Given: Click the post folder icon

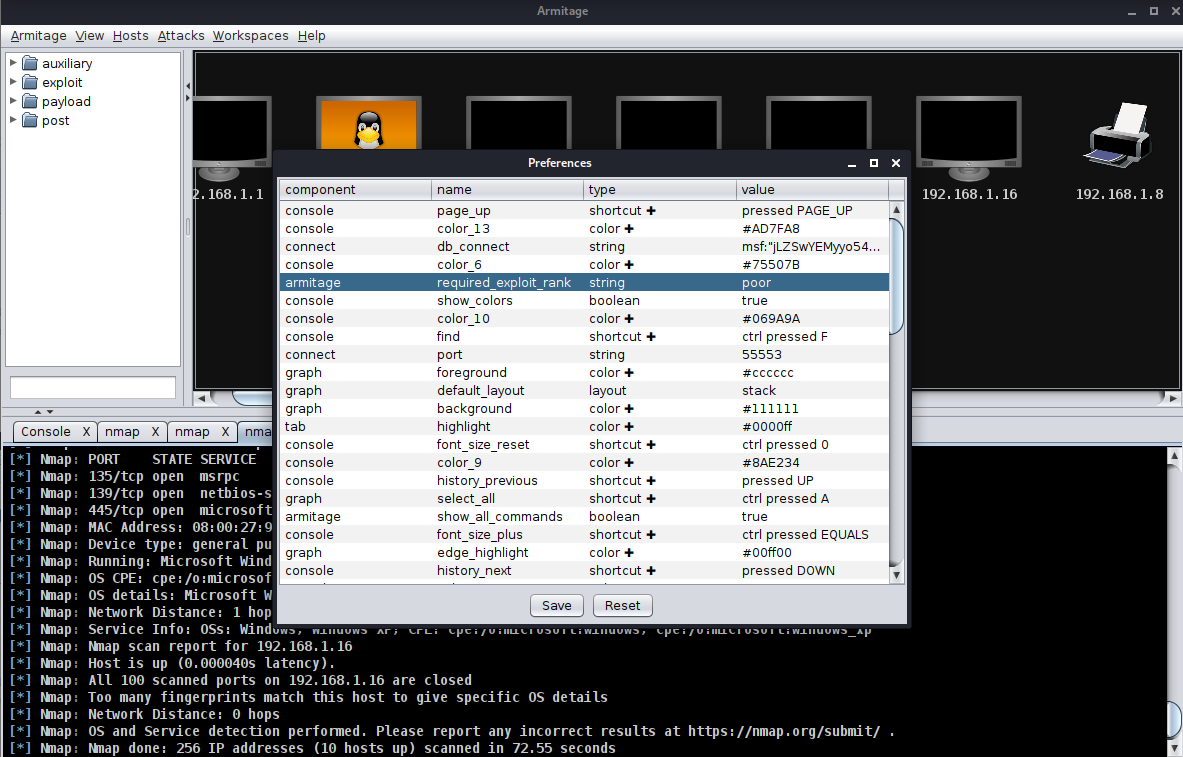Looking at the screenshot, I should click(30, 120).
